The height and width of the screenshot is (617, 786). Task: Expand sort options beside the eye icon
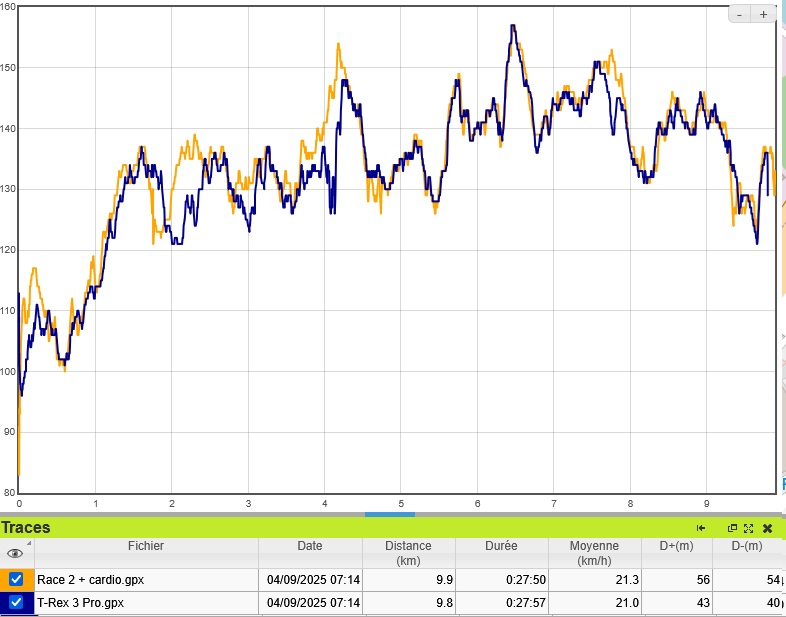click(x=29, y=545)
